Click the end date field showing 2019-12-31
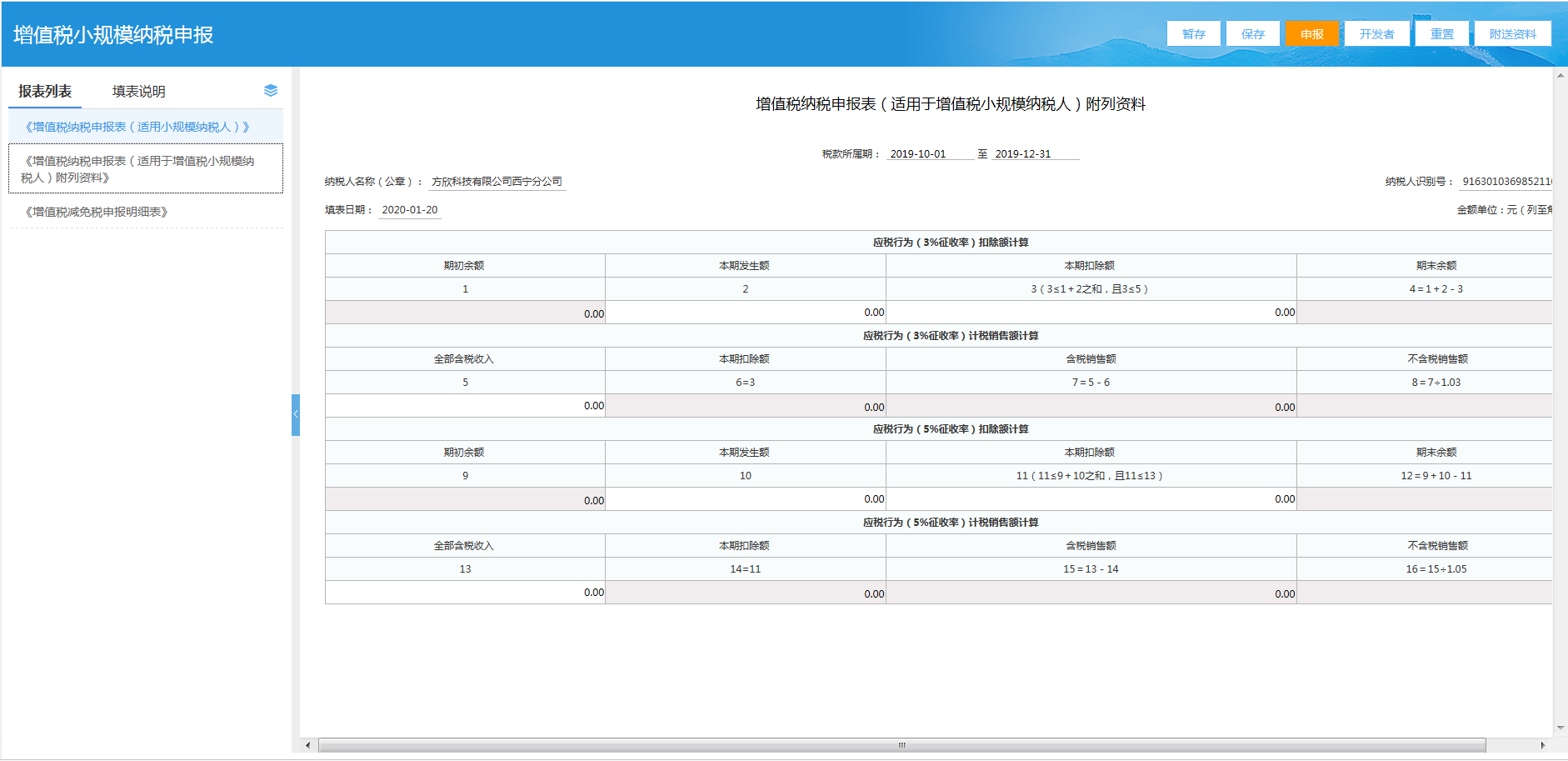The height and width of the screenshot is (761, 1568). click(1025, 153)
